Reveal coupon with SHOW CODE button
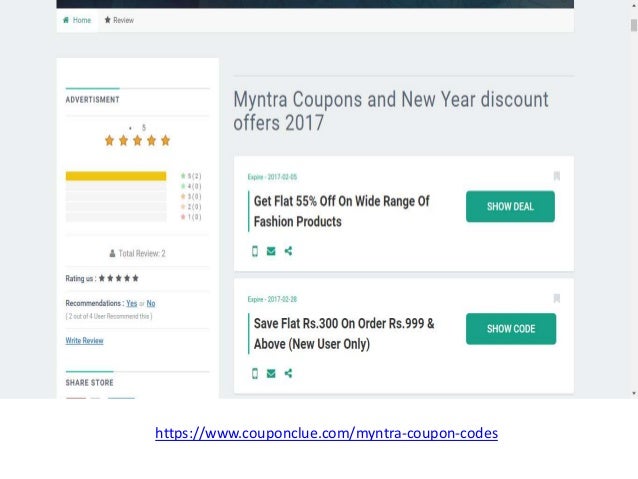638x479 pixels. pos(511,329)
